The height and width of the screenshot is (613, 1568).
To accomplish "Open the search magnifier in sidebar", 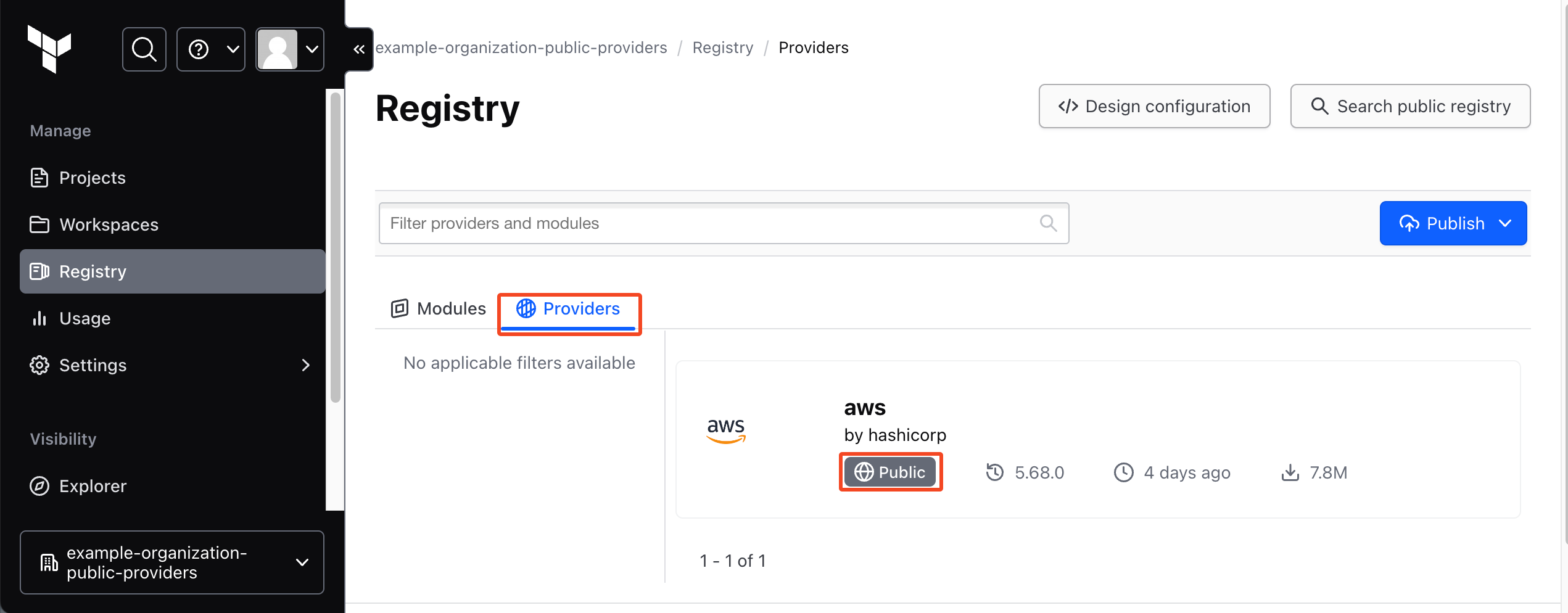I will pos(144,49).
